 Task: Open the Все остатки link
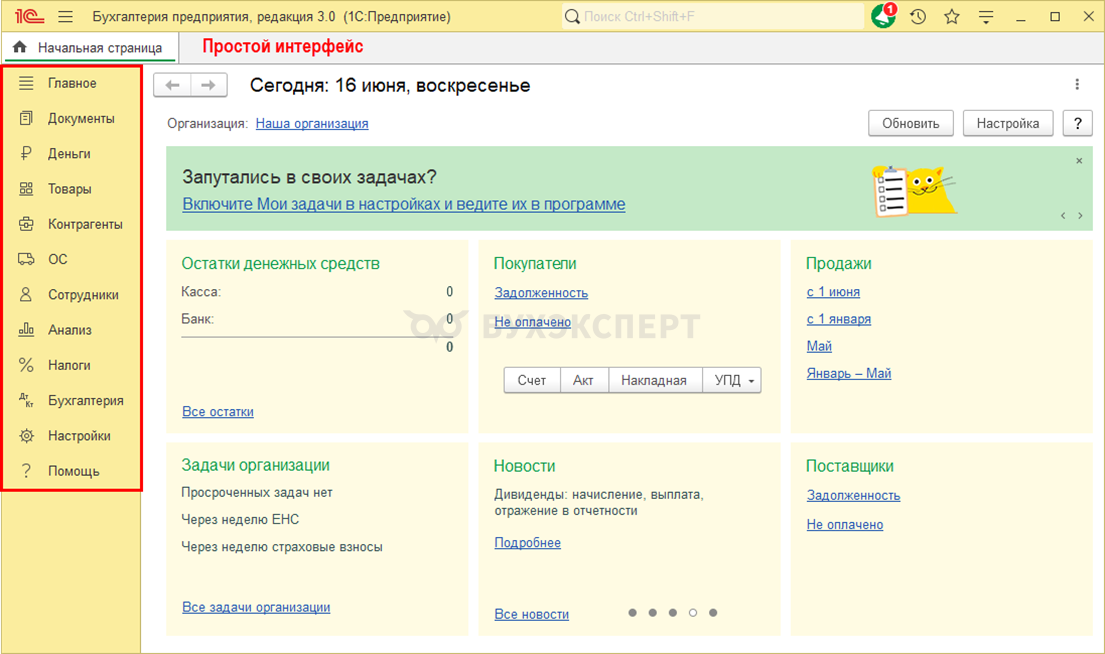tap(218, 412)
